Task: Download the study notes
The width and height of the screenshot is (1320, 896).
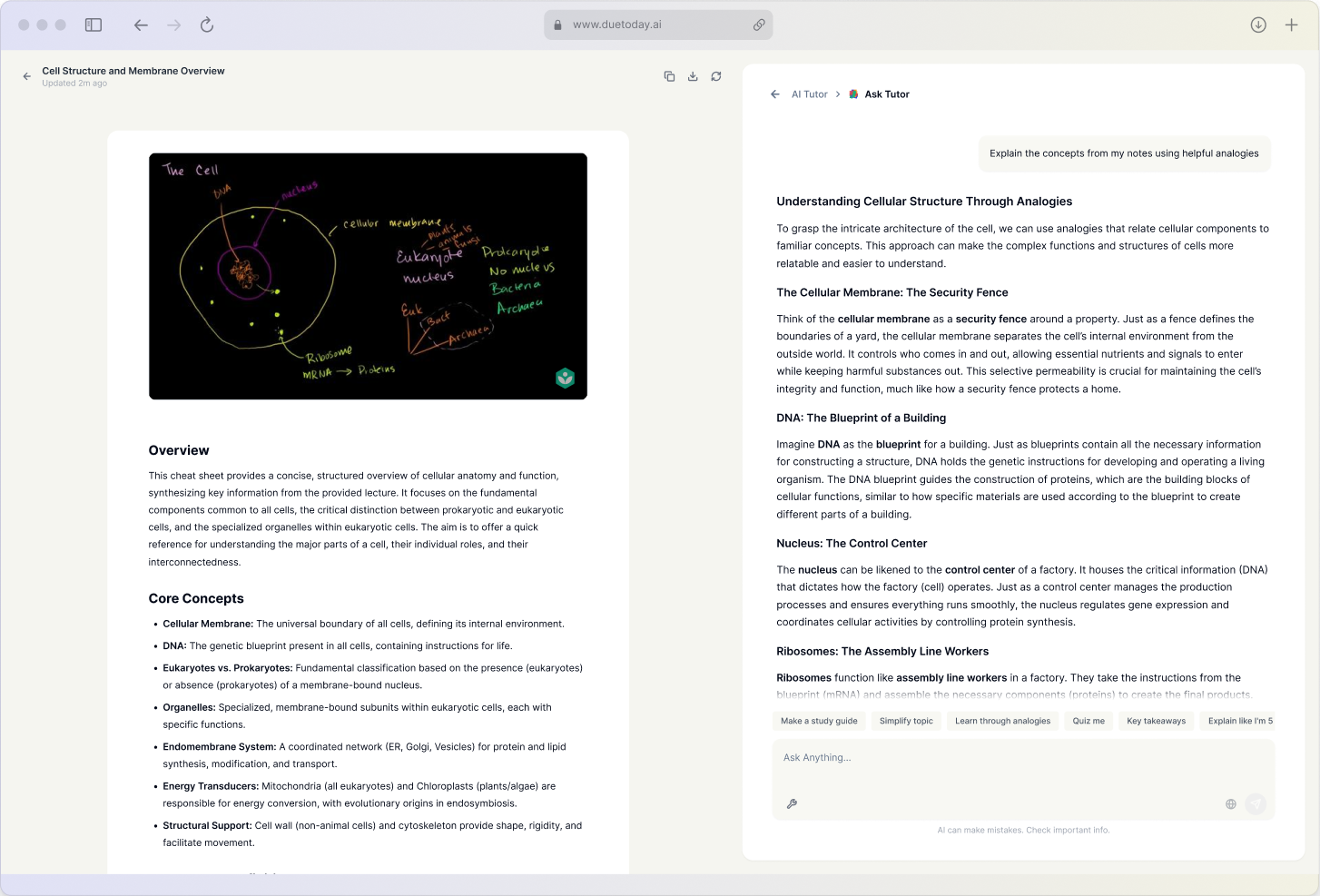Action: pos(693,76)
